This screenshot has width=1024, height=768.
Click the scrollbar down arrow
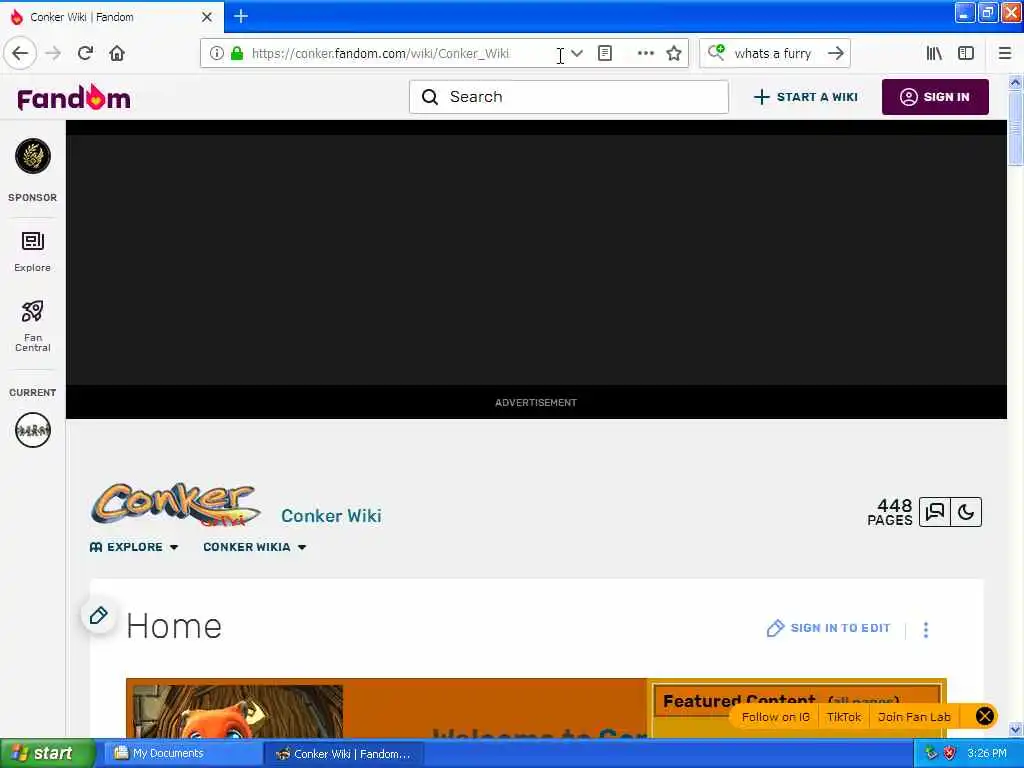tap(1015, 729)
